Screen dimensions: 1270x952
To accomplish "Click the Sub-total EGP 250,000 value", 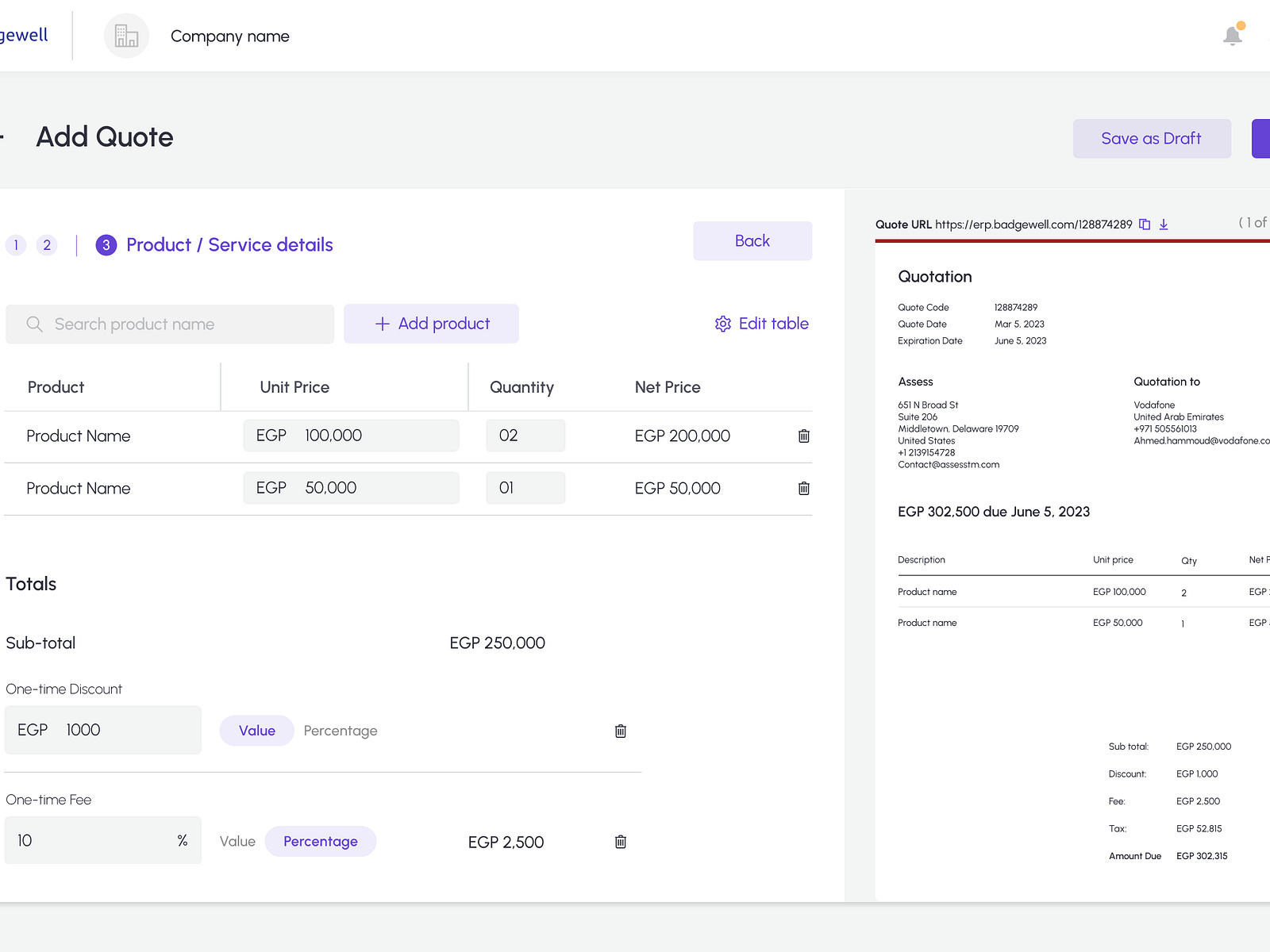I will (x=498, y=643).
